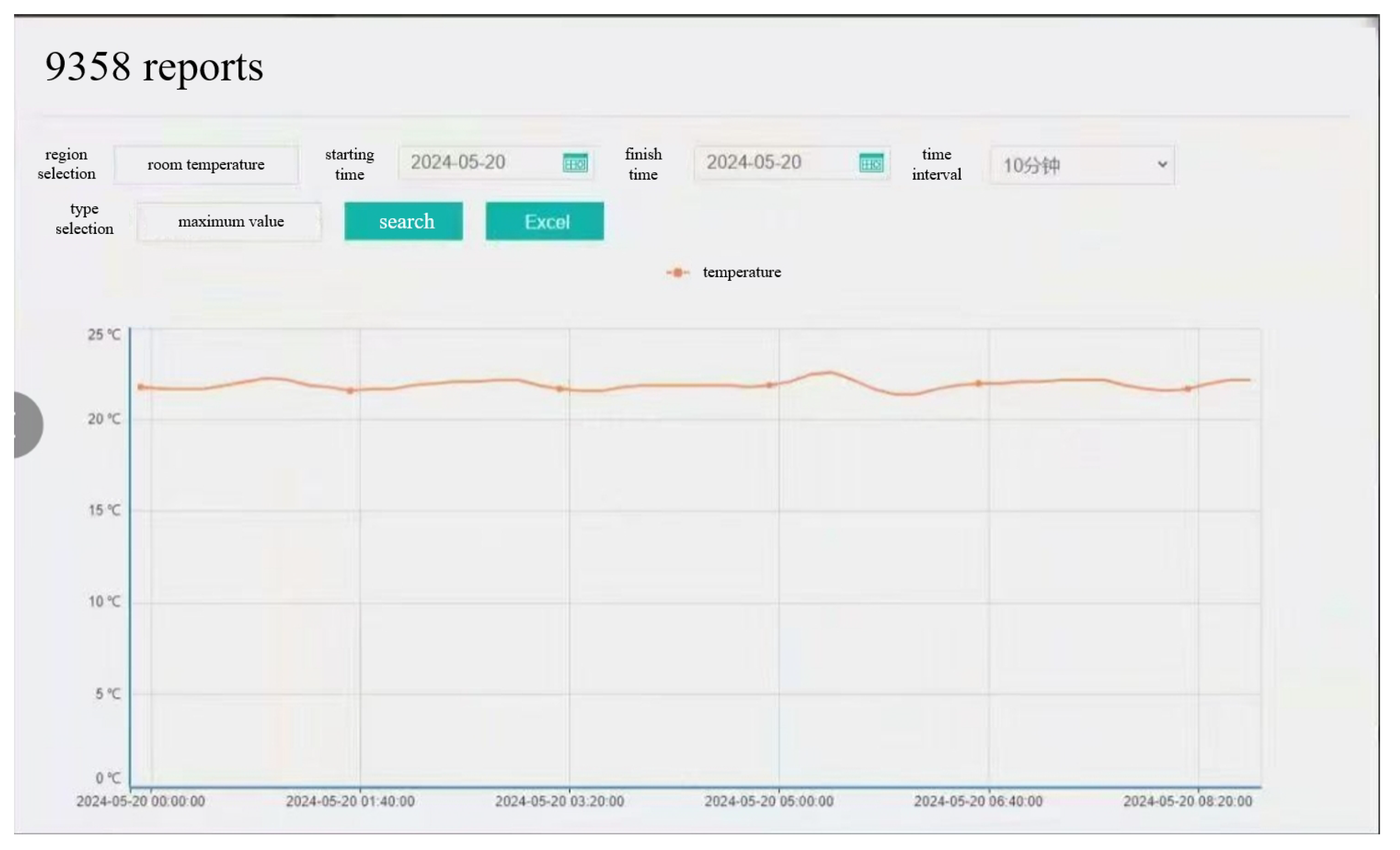Open the room temperature region selector
This screenshot has height=850, width=1400.
pyautogui.click(x=206, y=164)
